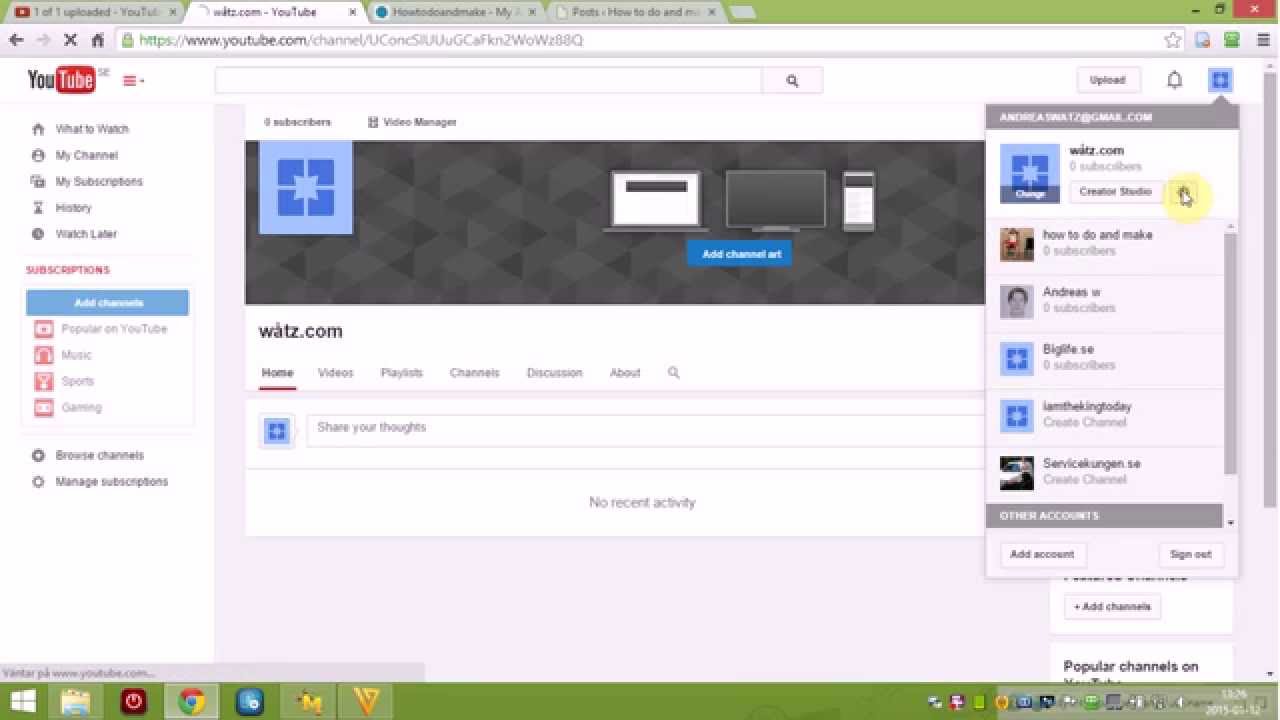Open Popular on YouTube subscription
Image resolution: width=1280 pixels, height=720 pixels.
click(114, 329)
